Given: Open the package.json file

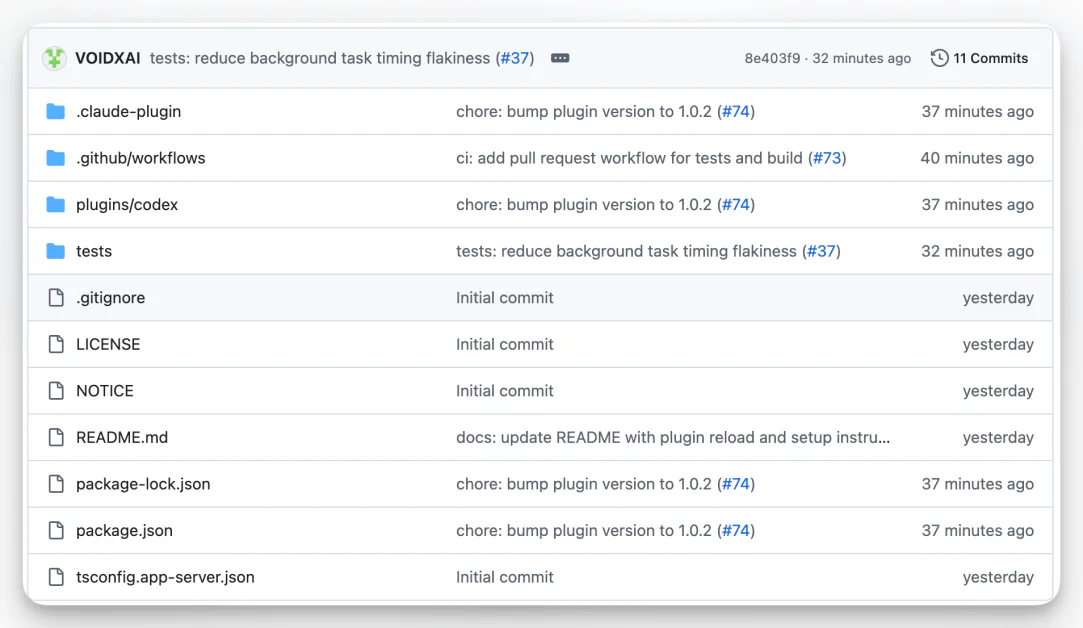Looking at the screenshot, I should click(124, 530).
